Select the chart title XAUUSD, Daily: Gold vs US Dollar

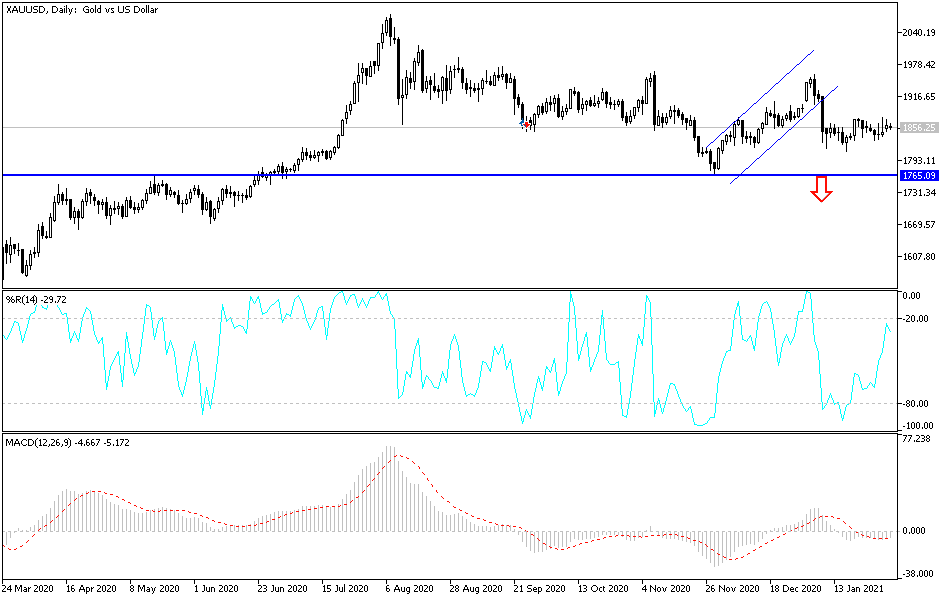(x=82, y=10)
